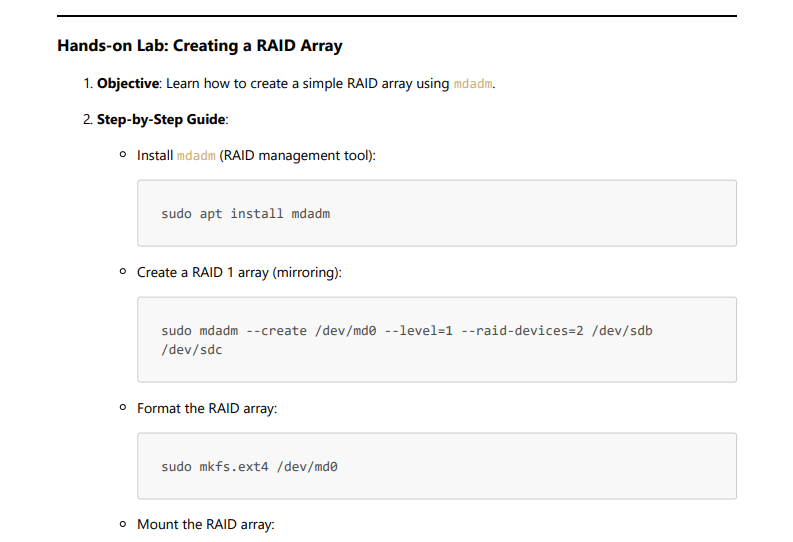This screenshot has width=793, height=542.
Task: Click the 'Create a RAID 1 array (mirroring)' text
Action: tap(239, 273)
